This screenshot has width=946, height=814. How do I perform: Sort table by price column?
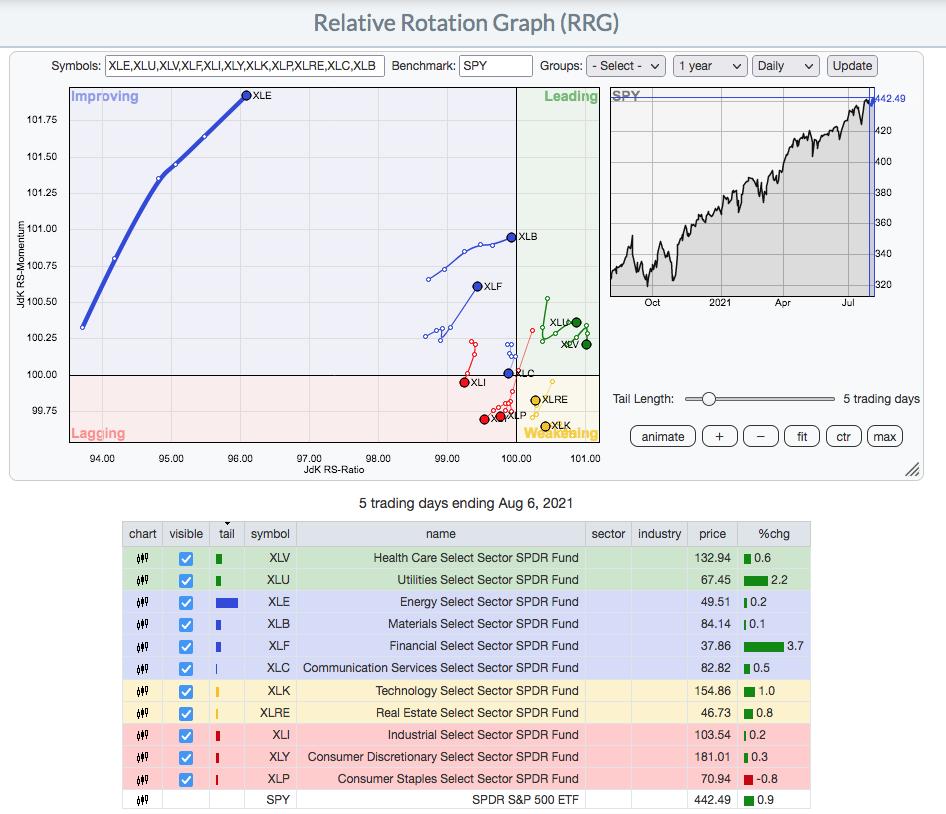click(712, 534)
